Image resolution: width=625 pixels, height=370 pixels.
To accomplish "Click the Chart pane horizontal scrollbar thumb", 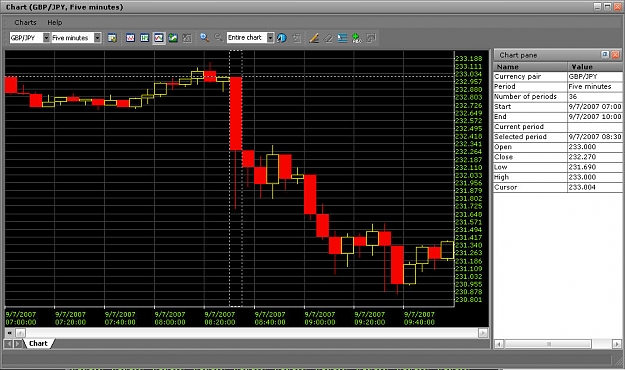I will point(548,344).
